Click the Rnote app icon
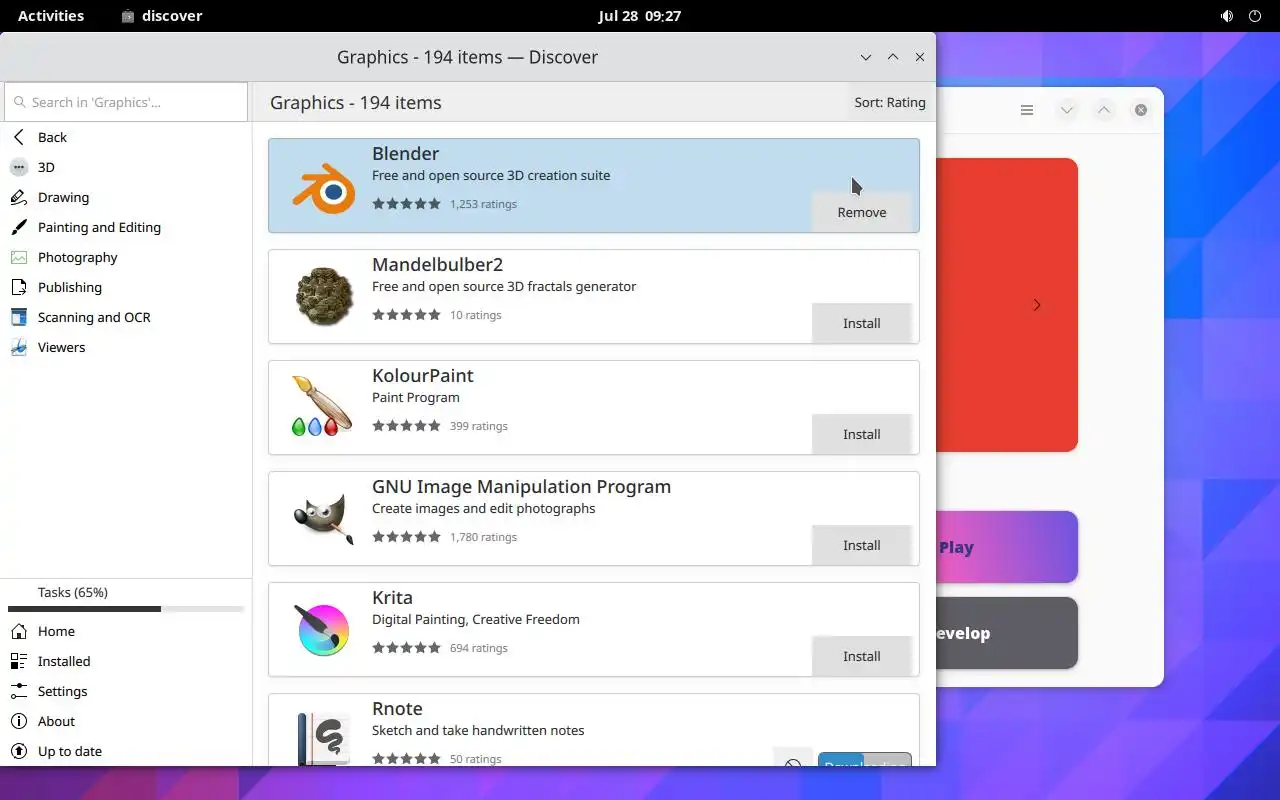 coord(323,738)
